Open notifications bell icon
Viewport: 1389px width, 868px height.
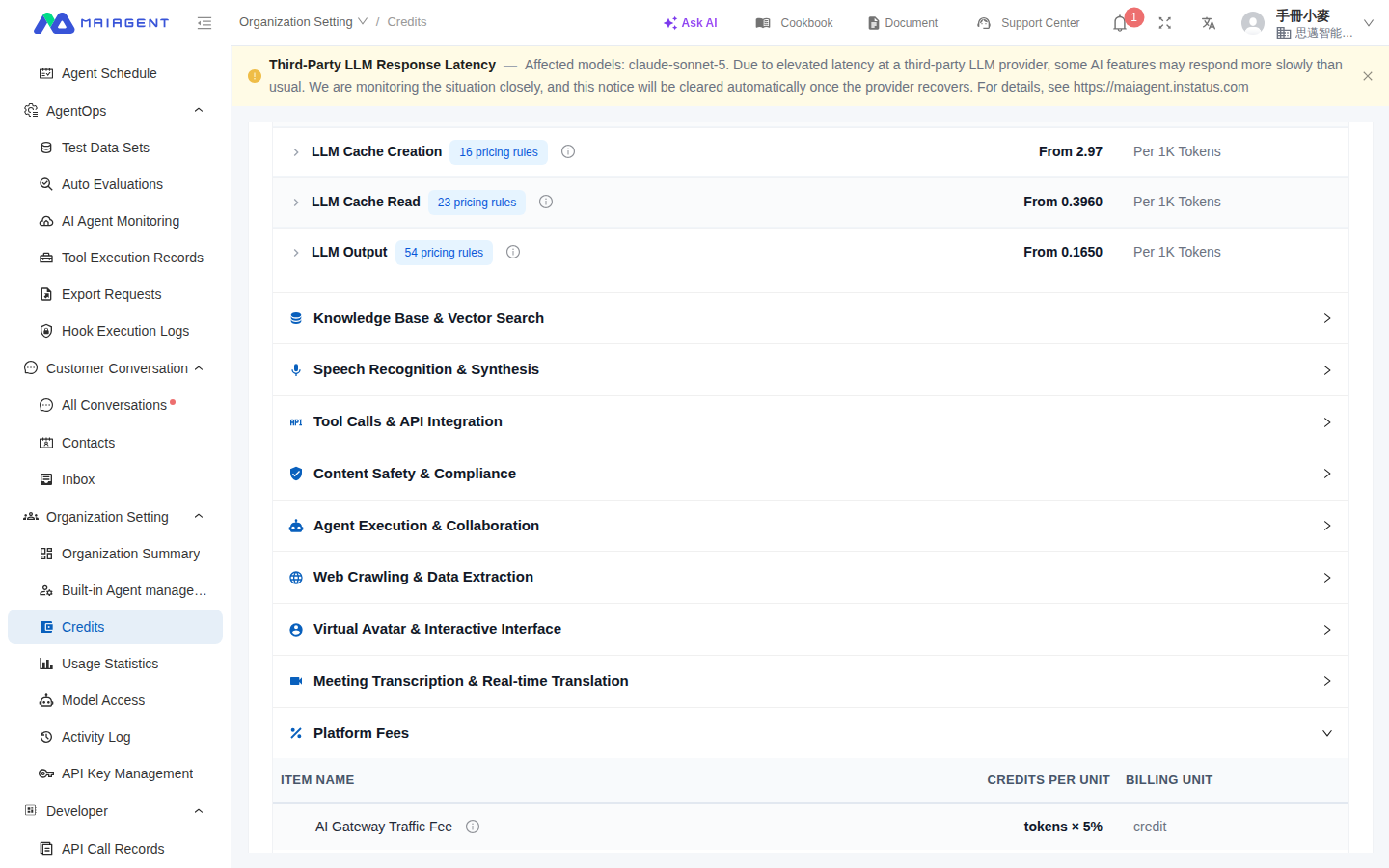point(1120,23)
